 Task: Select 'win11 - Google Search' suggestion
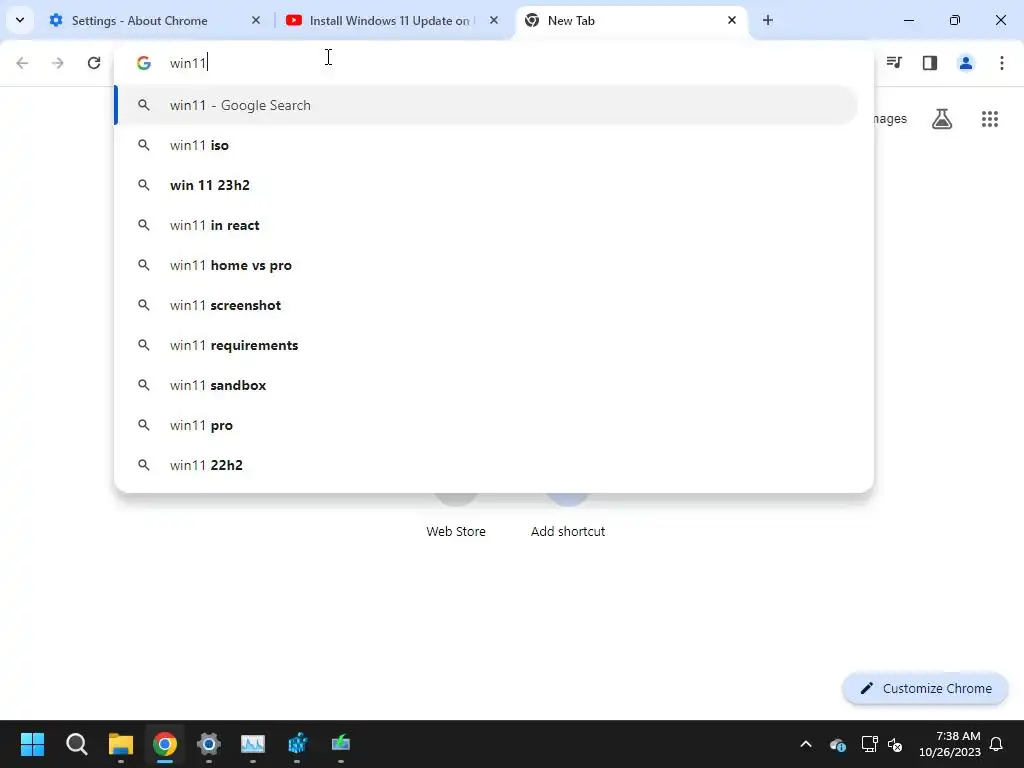tap(487, 105)
